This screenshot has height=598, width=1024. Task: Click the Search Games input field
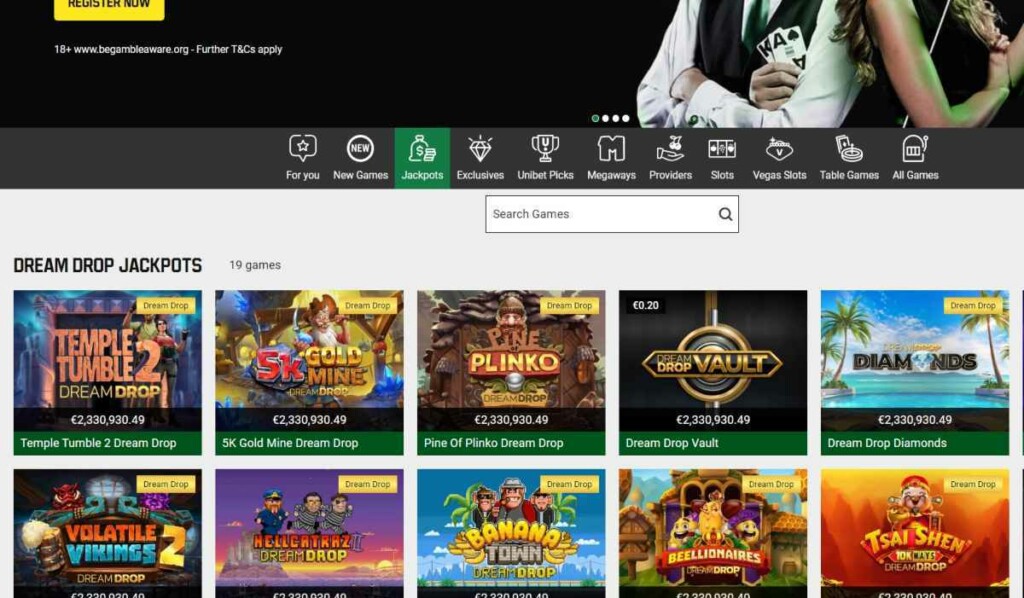(612, 214)
